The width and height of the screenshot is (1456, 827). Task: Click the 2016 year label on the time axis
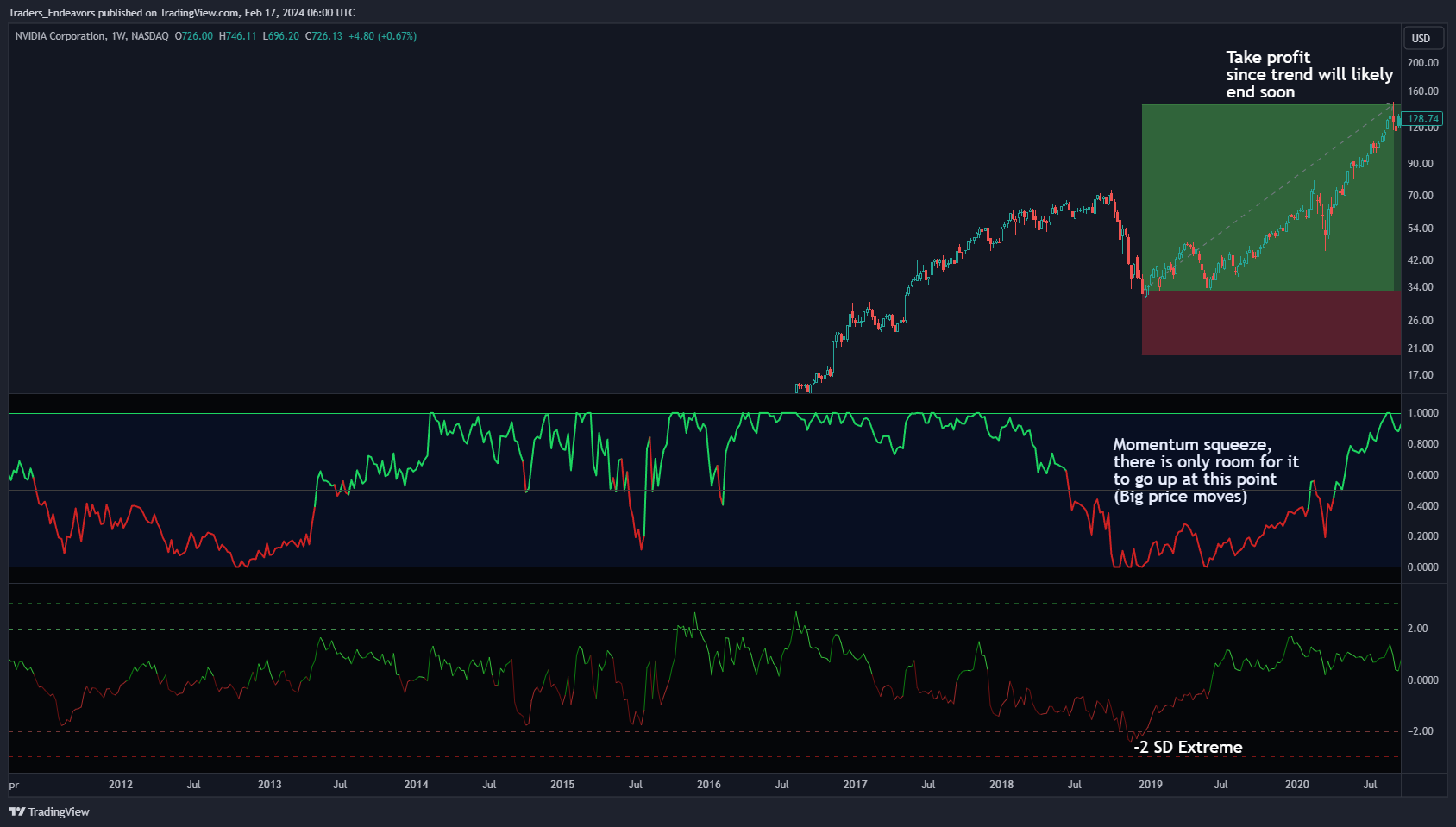coord(709,785)
